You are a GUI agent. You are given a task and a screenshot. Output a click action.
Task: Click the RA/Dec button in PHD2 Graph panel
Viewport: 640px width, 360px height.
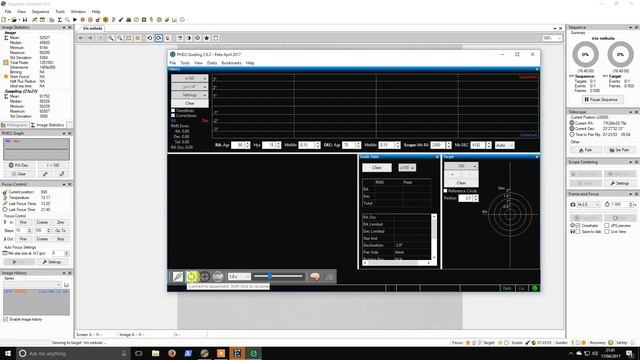[x=19, y=165]
